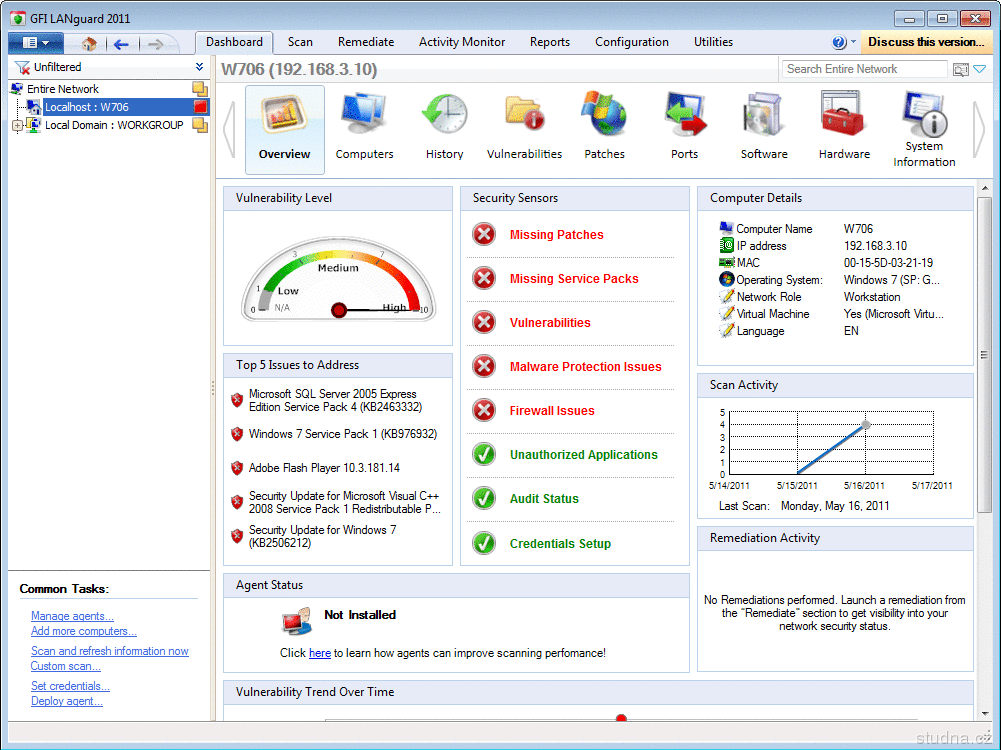Open the search options dropdown arrow

point(980,69)
